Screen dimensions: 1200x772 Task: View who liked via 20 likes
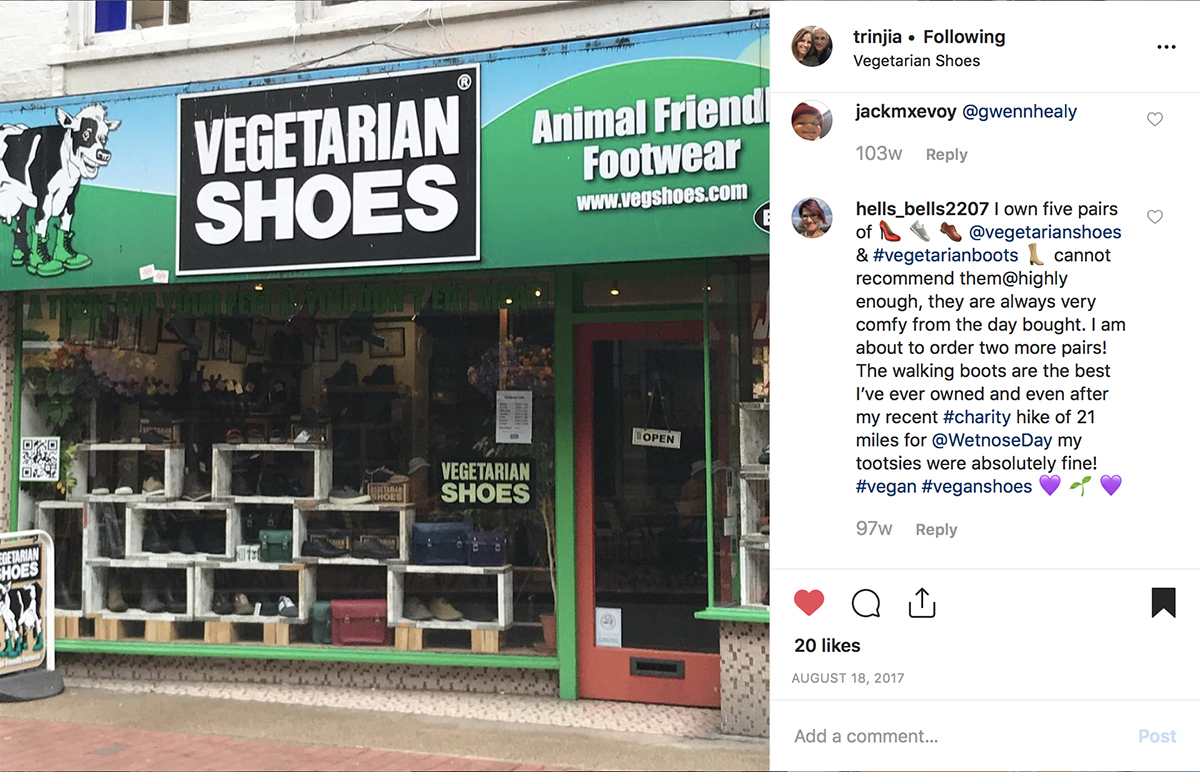coord(827,646)
